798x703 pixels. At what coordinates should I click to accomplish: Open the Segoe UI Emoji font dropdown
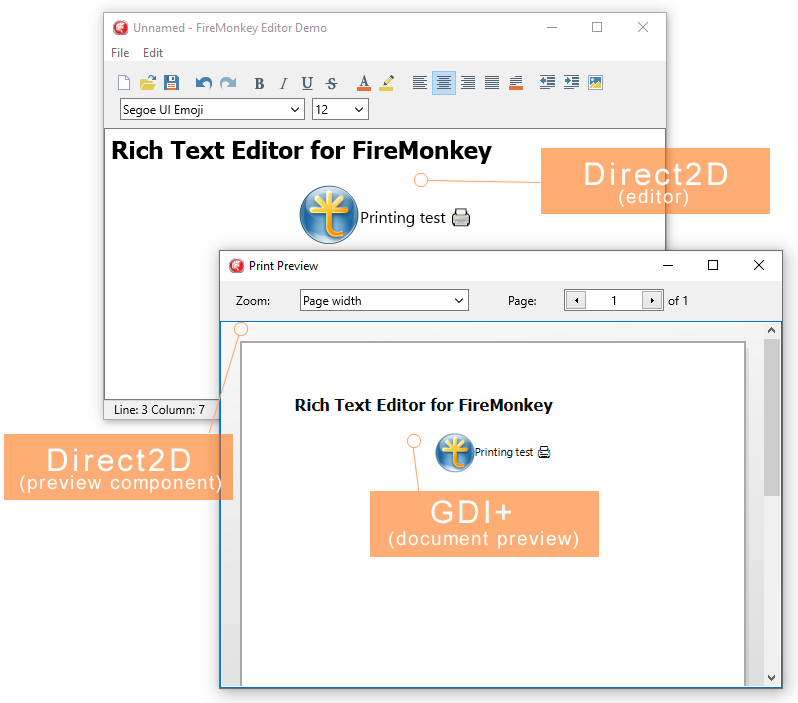pyautogui.click(x=212, y=109)
